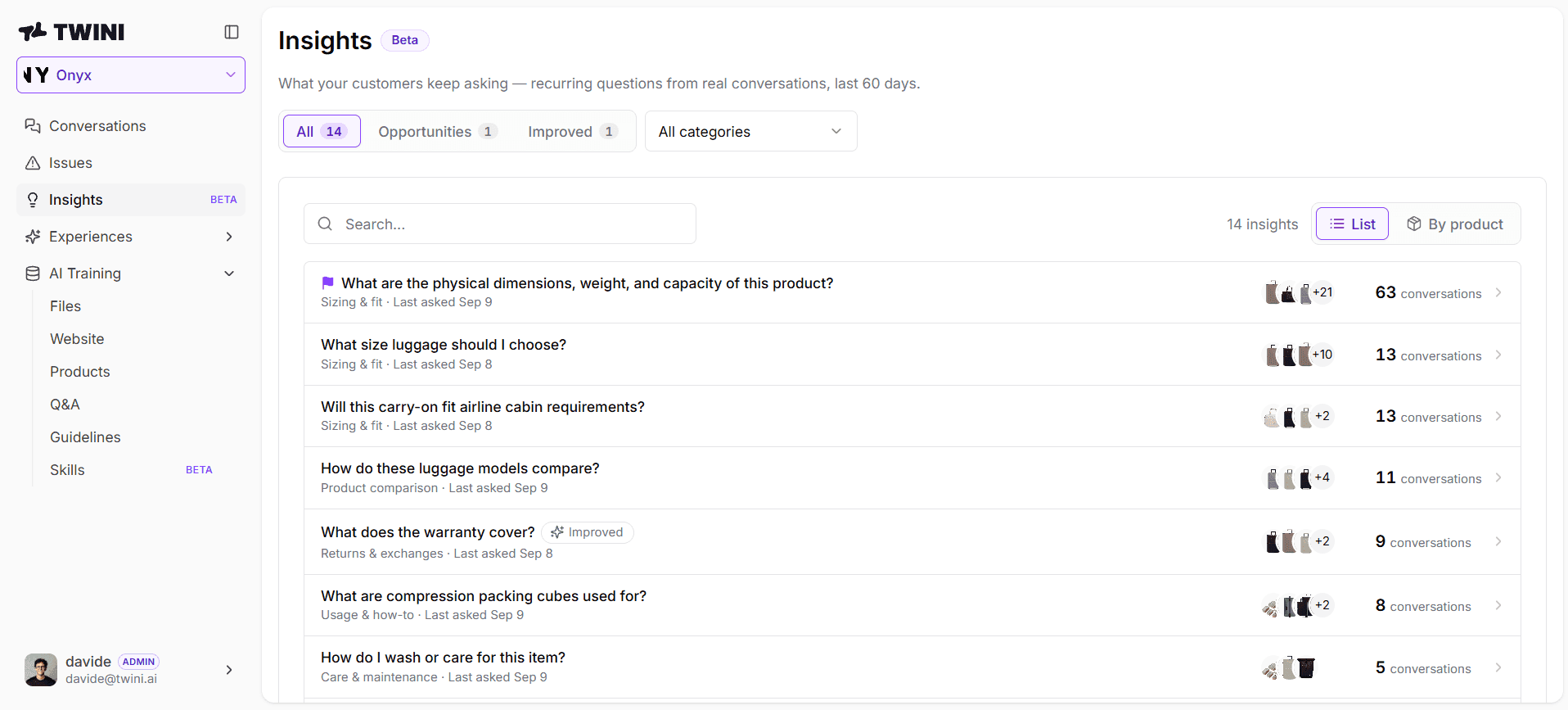The width and height of the screenshot is (1568, 710).
Task: Click the Issues warning triangle icon
Action: tap(33, 163)
